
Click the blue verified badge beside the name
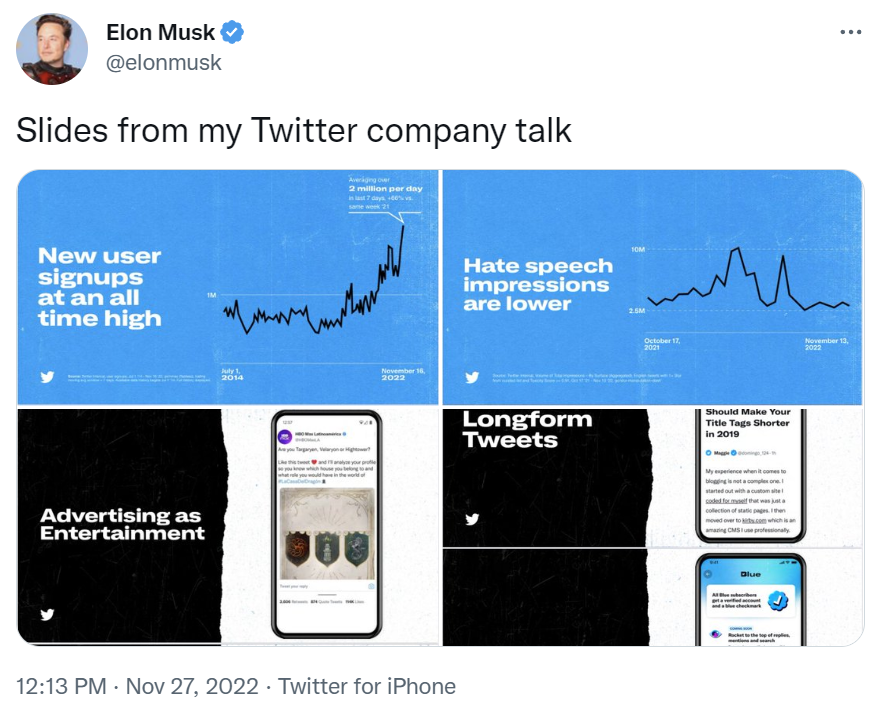pos(232,33)
